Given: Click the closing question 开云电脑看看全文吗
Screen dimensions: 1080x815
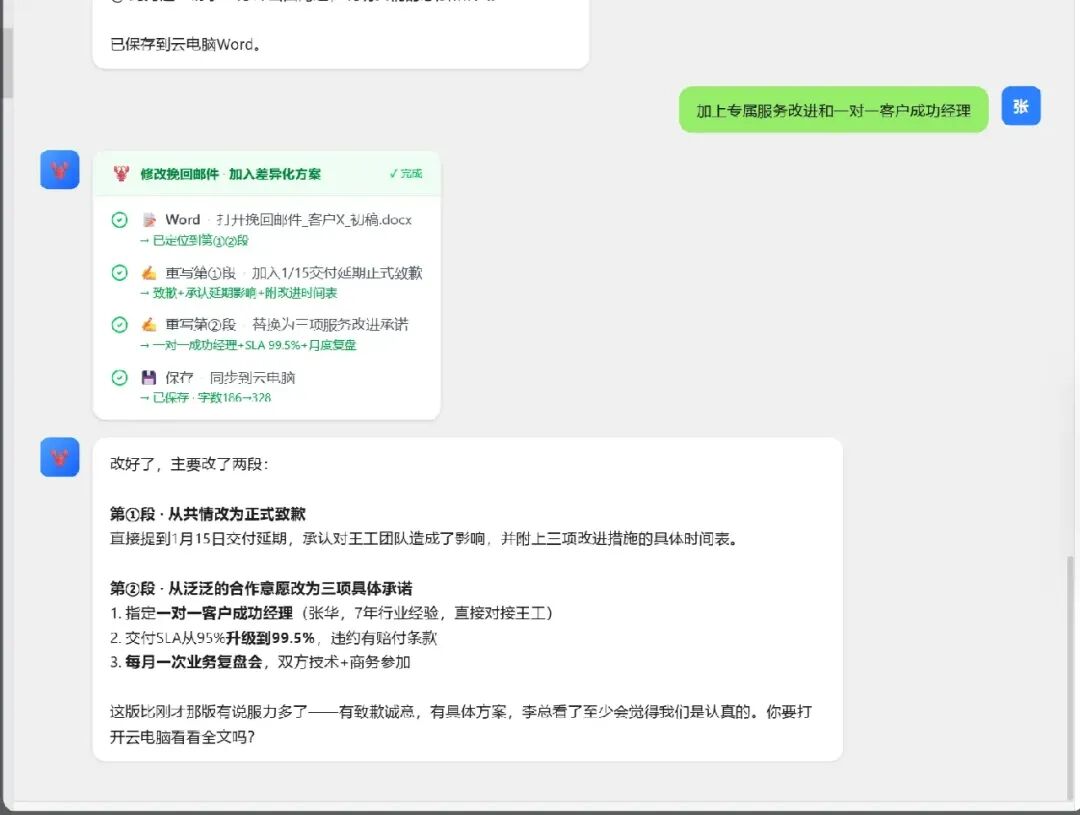Looking at the screenshot, I should tap(183, 736).
